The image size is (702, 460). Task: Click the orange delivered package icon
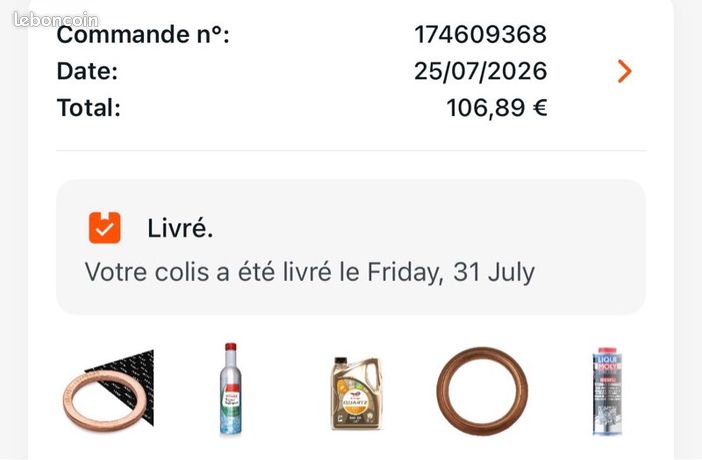point(105,228)
